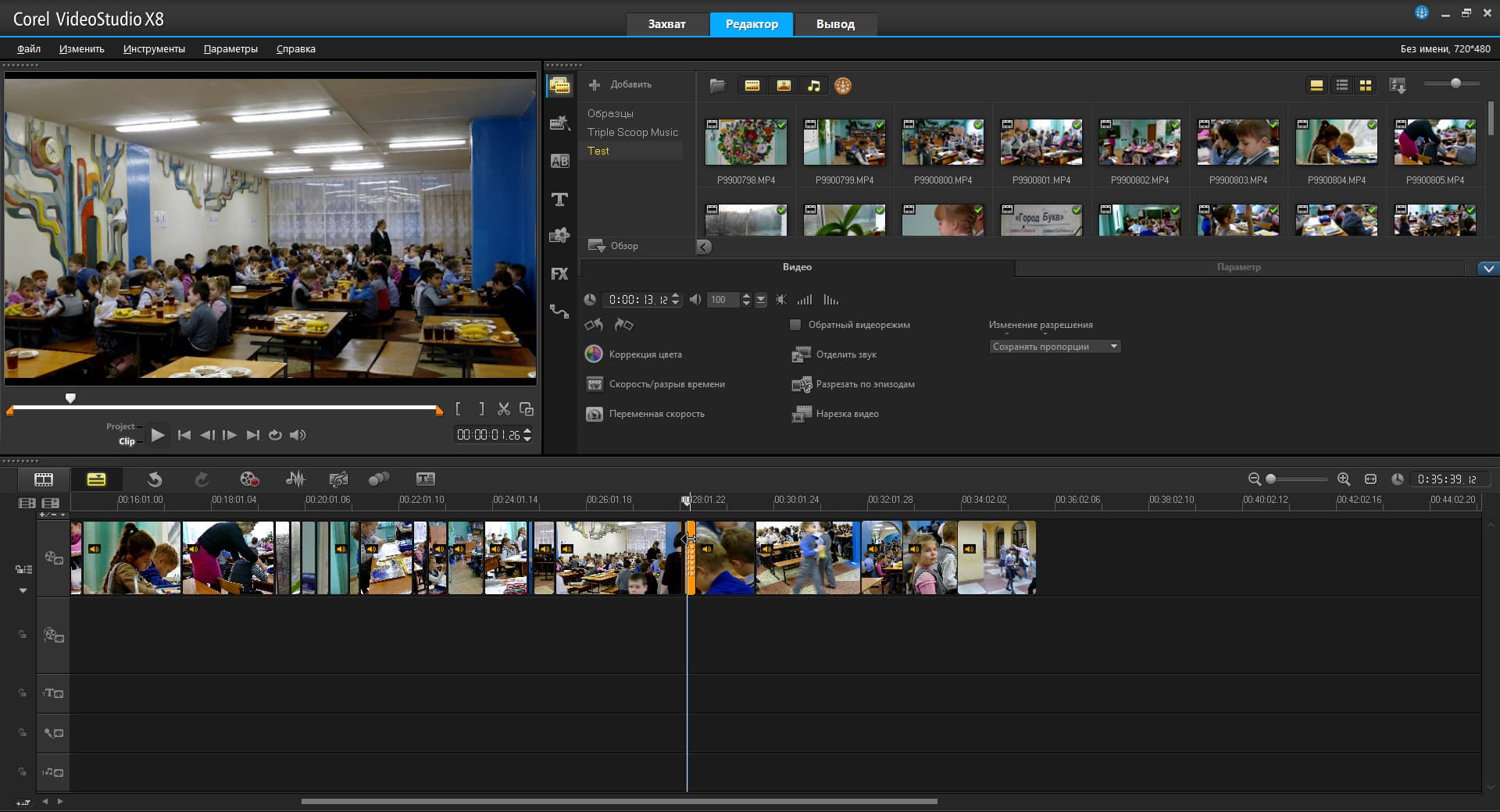Click the scissors split clip icon
Screen dimensions: 1500x812
click(x=504, y=409)
